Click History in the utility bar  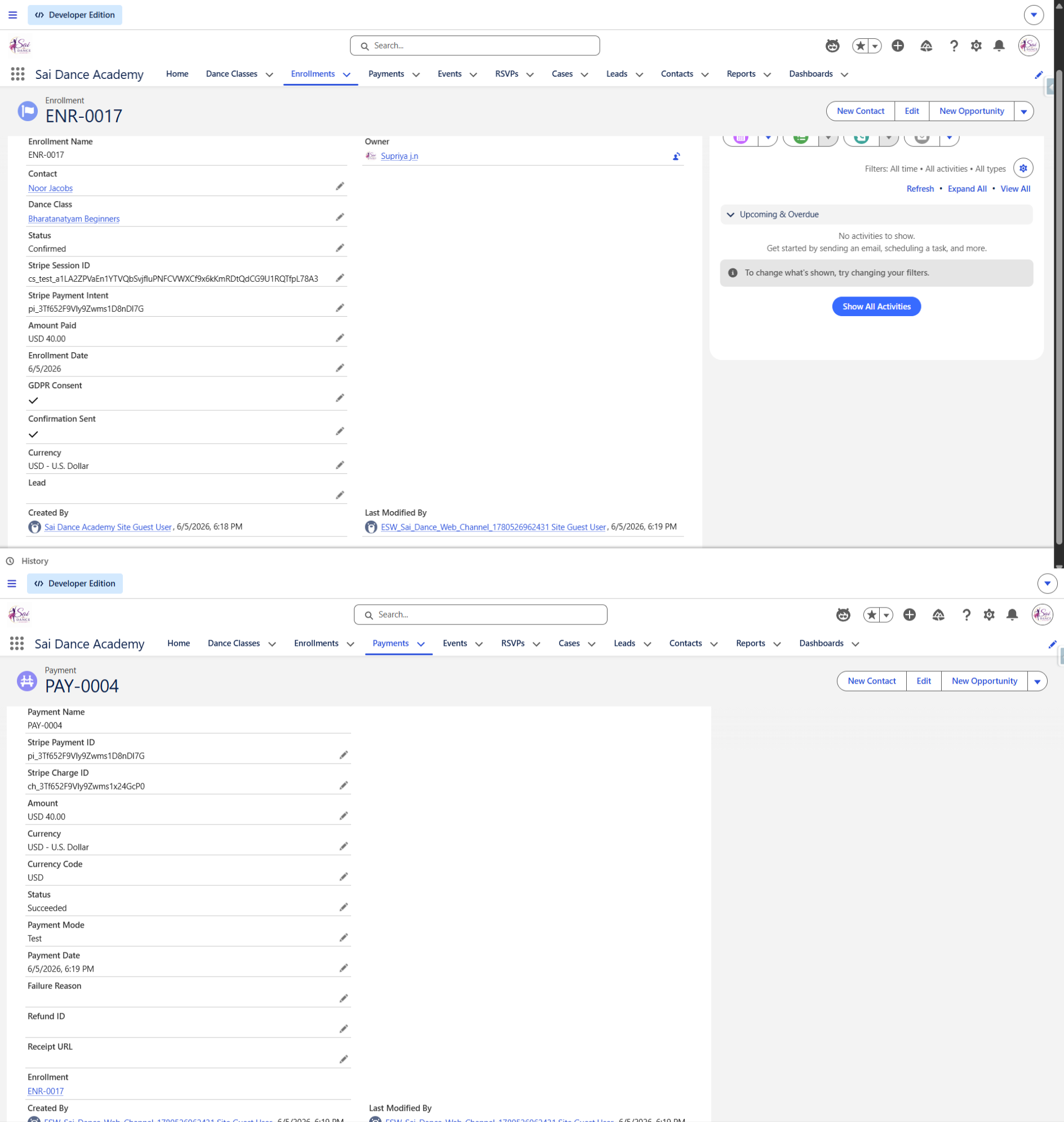(34, 561)
